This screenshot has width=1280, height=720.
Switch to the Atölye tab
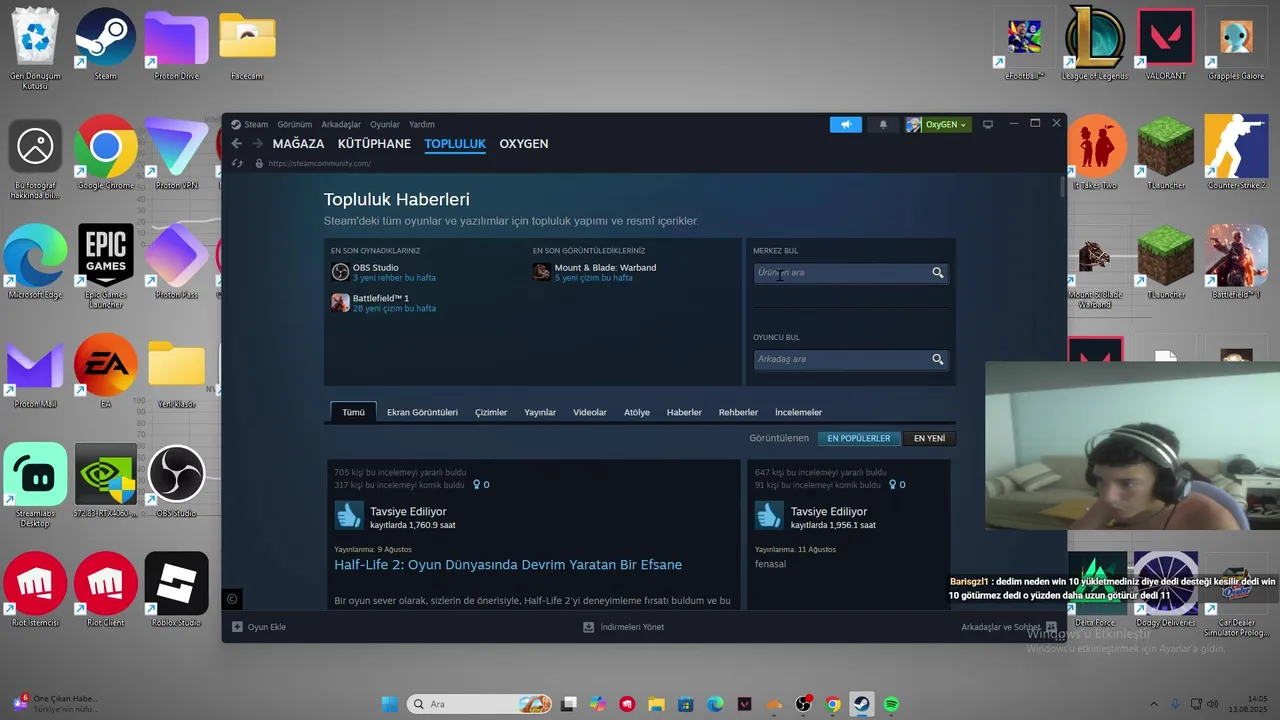tap(637, 412)
